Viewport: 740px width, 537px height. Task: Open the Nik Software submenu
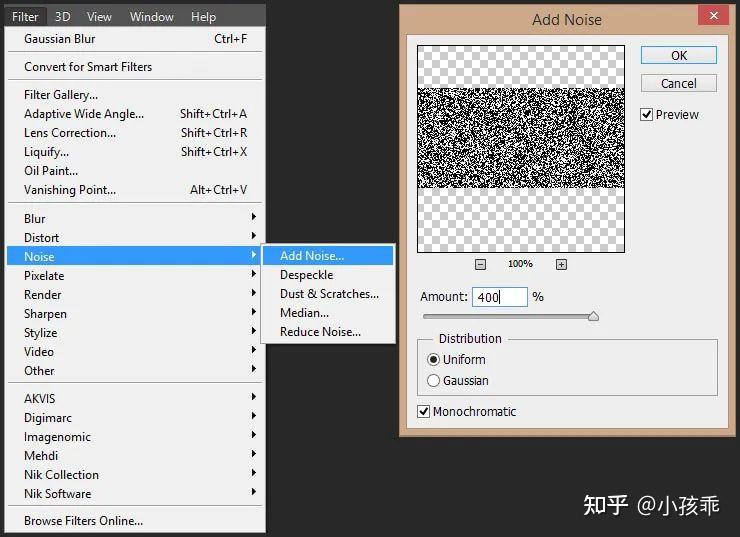pos(135,494)
